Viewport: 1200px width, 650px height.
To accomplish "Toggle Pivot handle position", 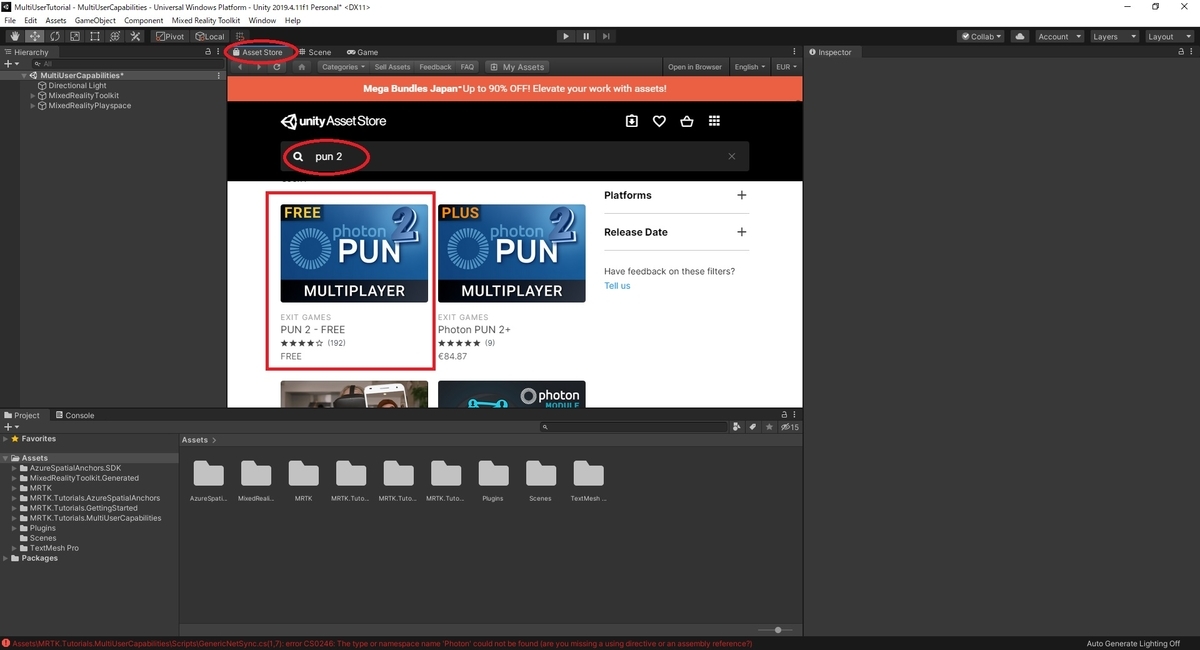I will pos(169,36).
